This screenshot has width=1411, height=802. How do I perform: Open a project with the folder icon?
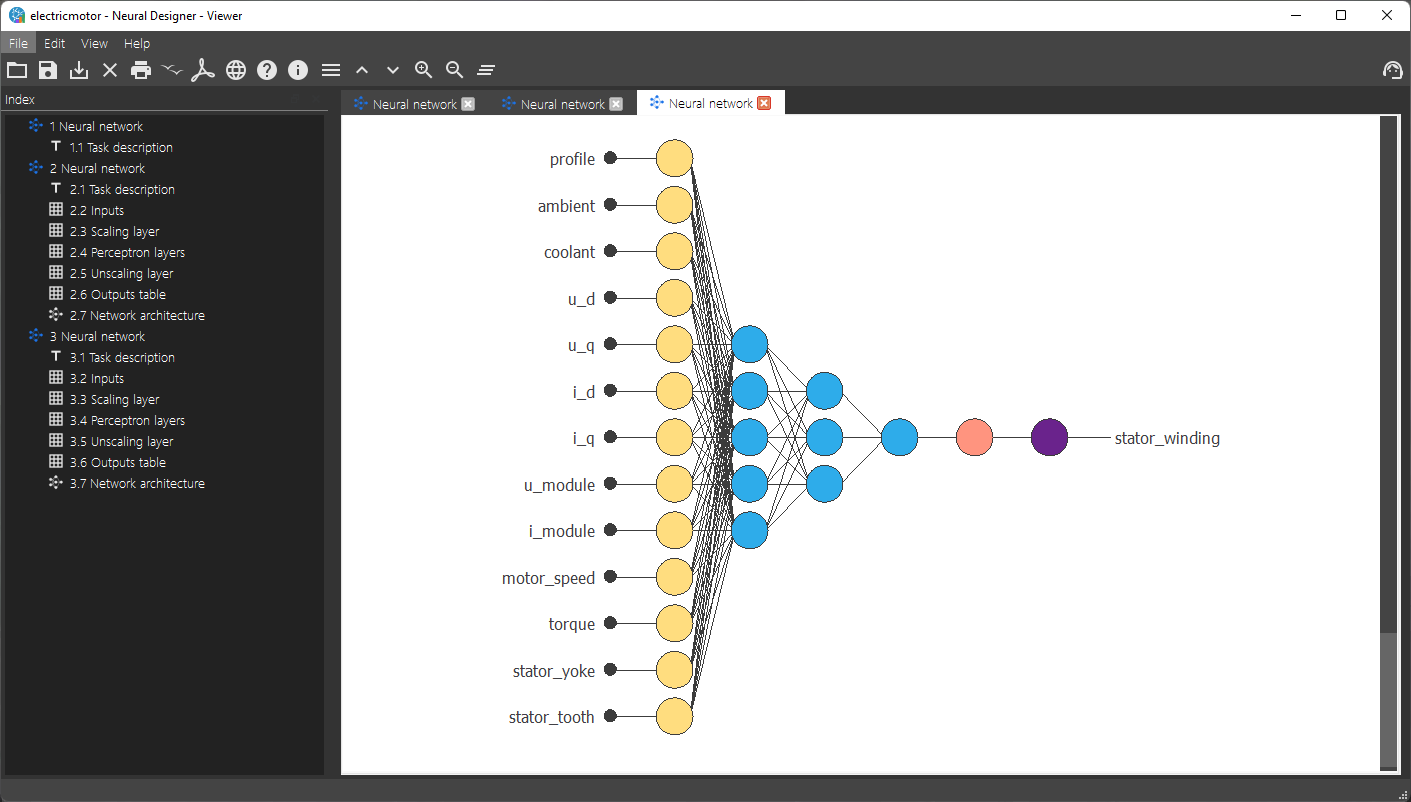(16, 69)
